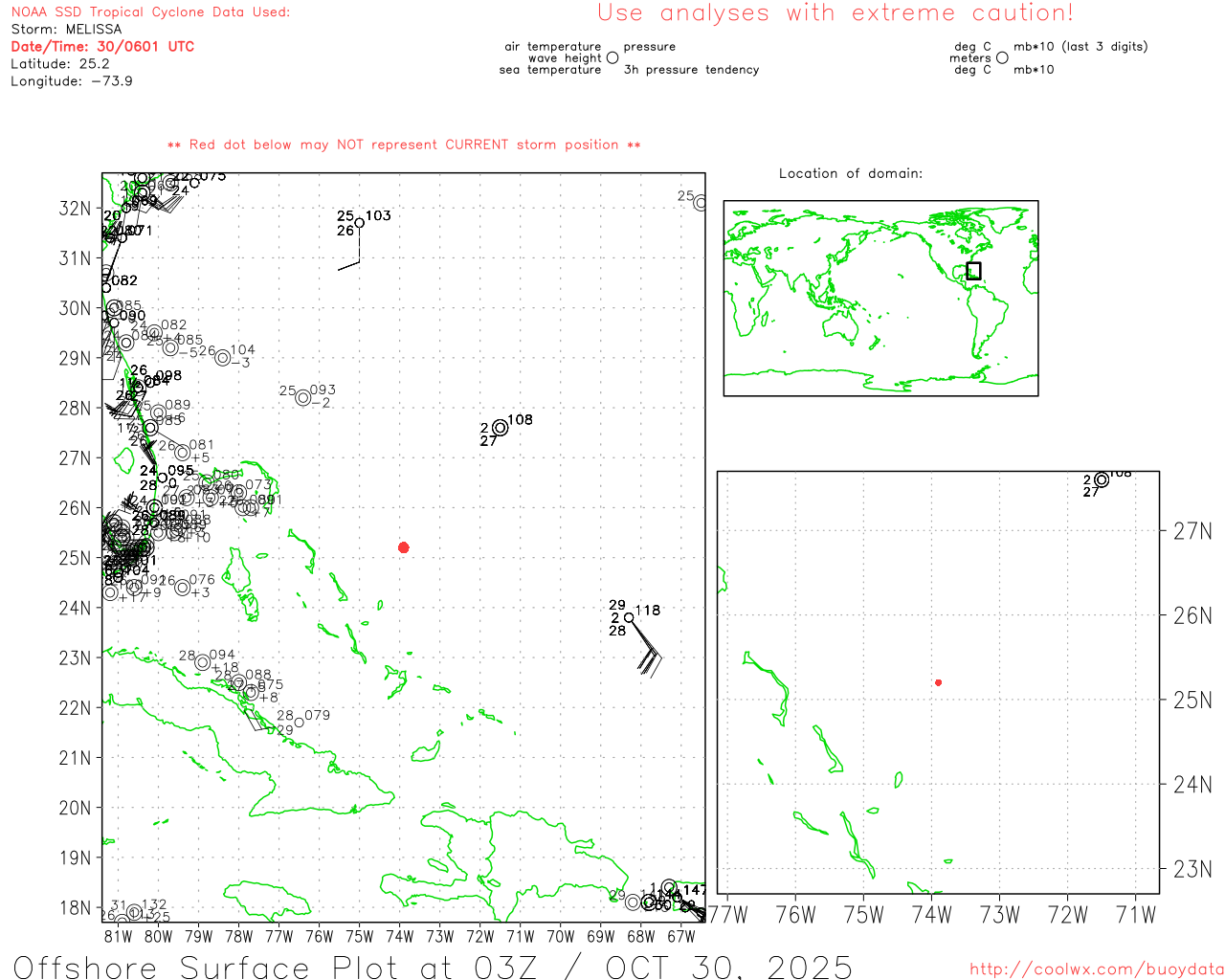The height and width of the screenshot is (980, 1225).
Task: Click the station marker with pressure 093 near 28N
Action: pyautogui.click(x=303, y=398)
